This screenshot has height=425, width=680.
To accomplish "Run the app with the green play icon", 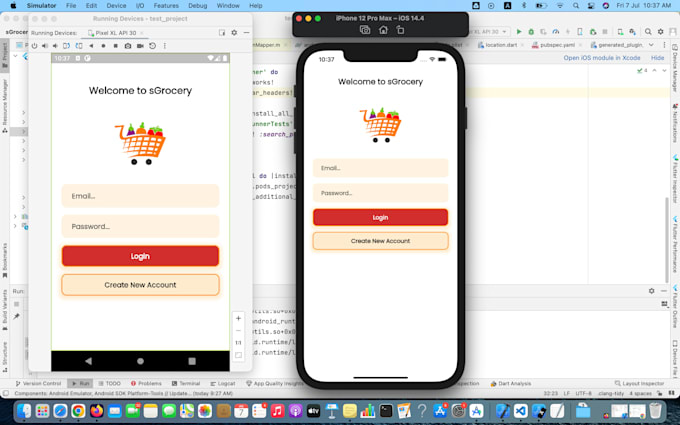I will point(519,32).
